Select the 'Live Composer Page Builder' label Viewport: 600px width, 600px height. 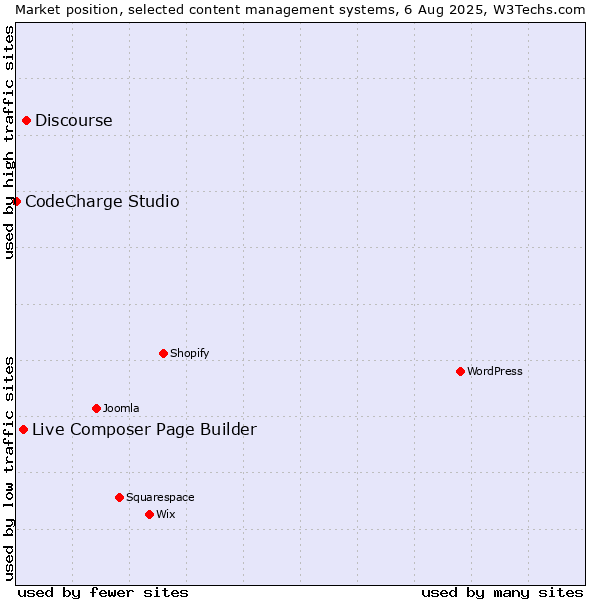[x=144, y=429]
